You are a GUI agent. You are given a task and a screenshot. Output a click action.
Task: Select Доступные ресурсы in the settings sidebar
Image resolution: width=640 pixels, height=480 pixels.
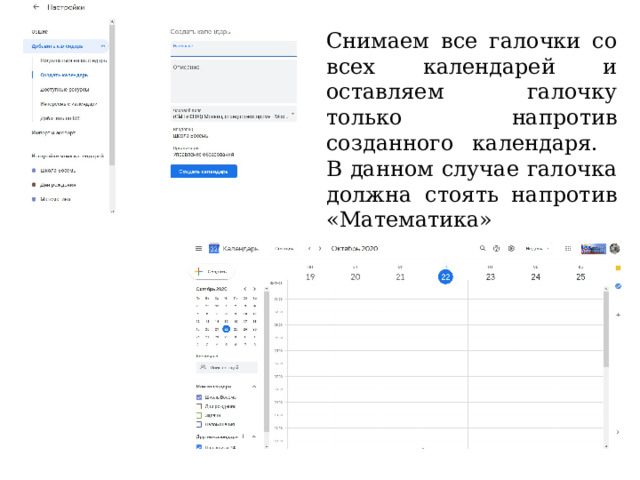64,89
